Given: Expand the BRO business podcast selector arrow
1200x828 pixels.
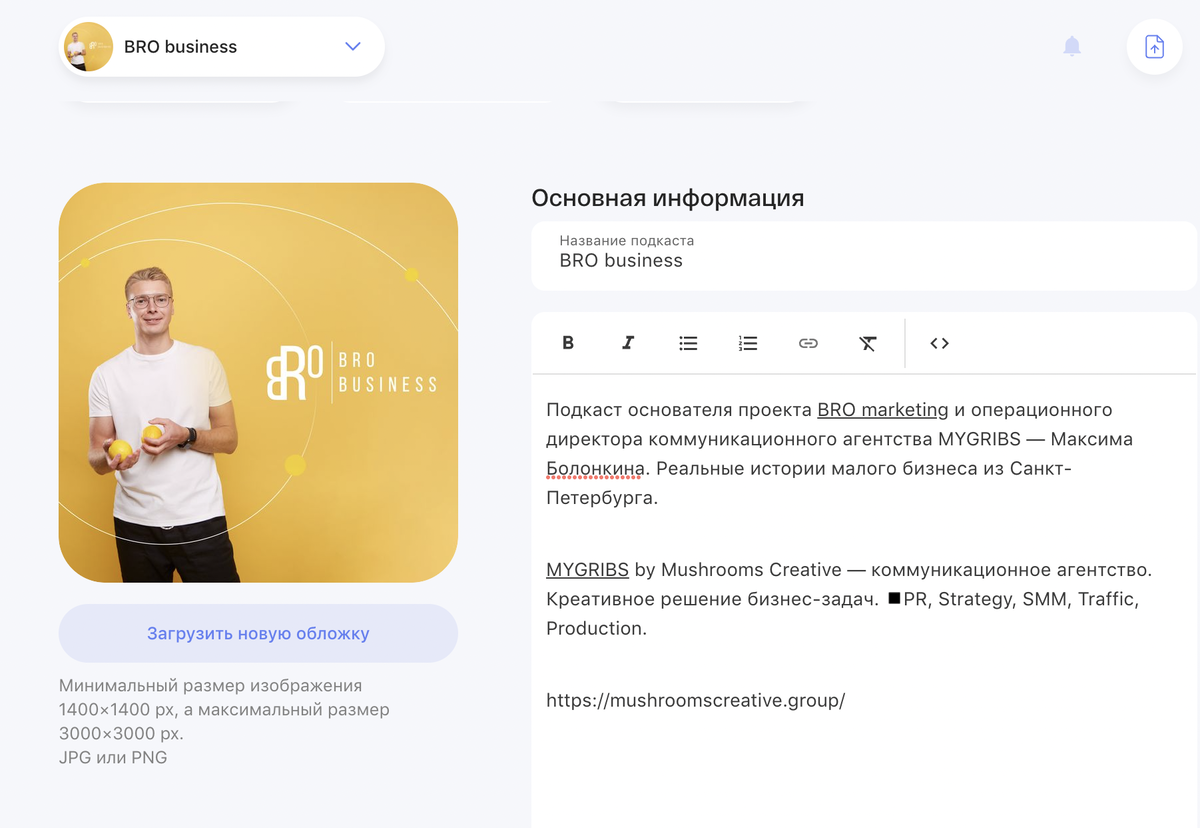Looking at the screenshot, I should (x=352, y=46).
